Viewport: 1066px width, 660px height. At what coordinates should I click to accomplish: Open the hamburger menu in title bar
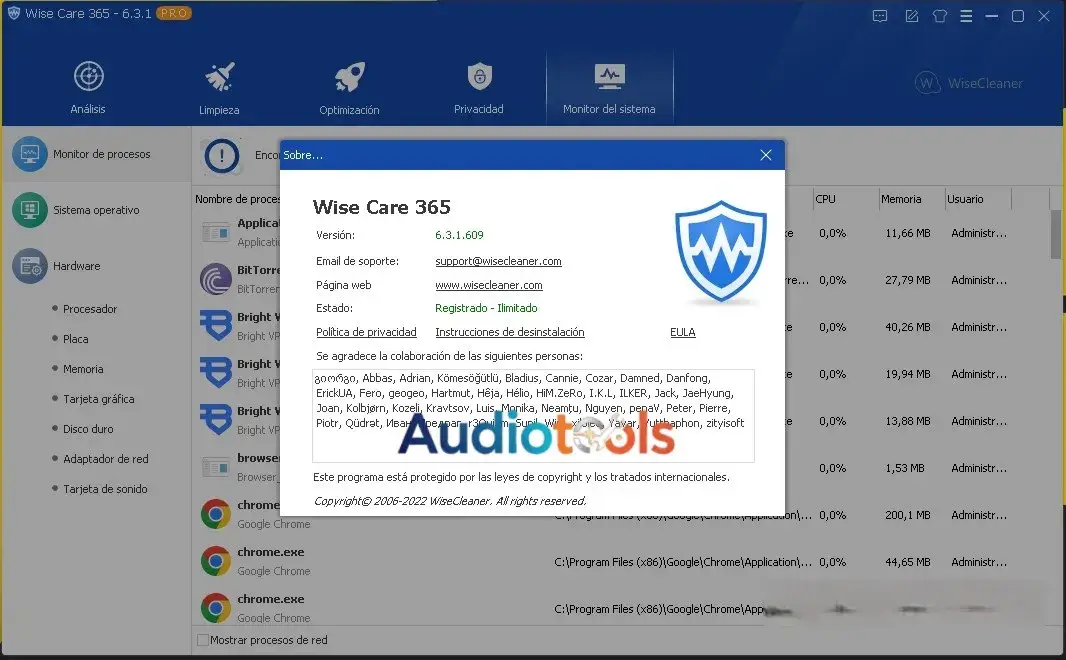coord(966,16)
